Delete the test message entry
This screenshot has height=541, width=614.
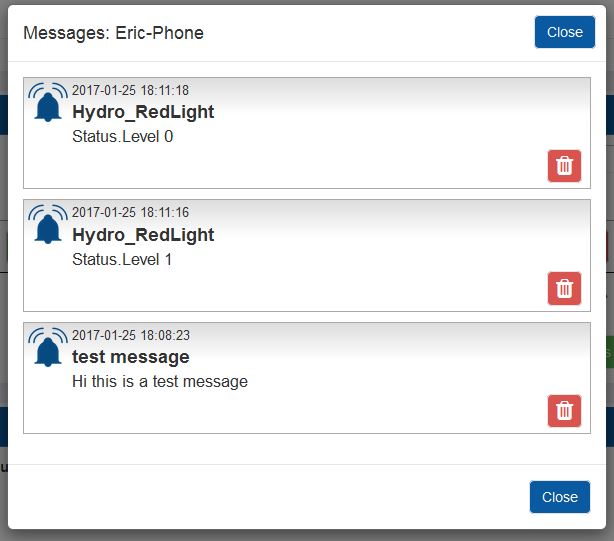[564, 411]
